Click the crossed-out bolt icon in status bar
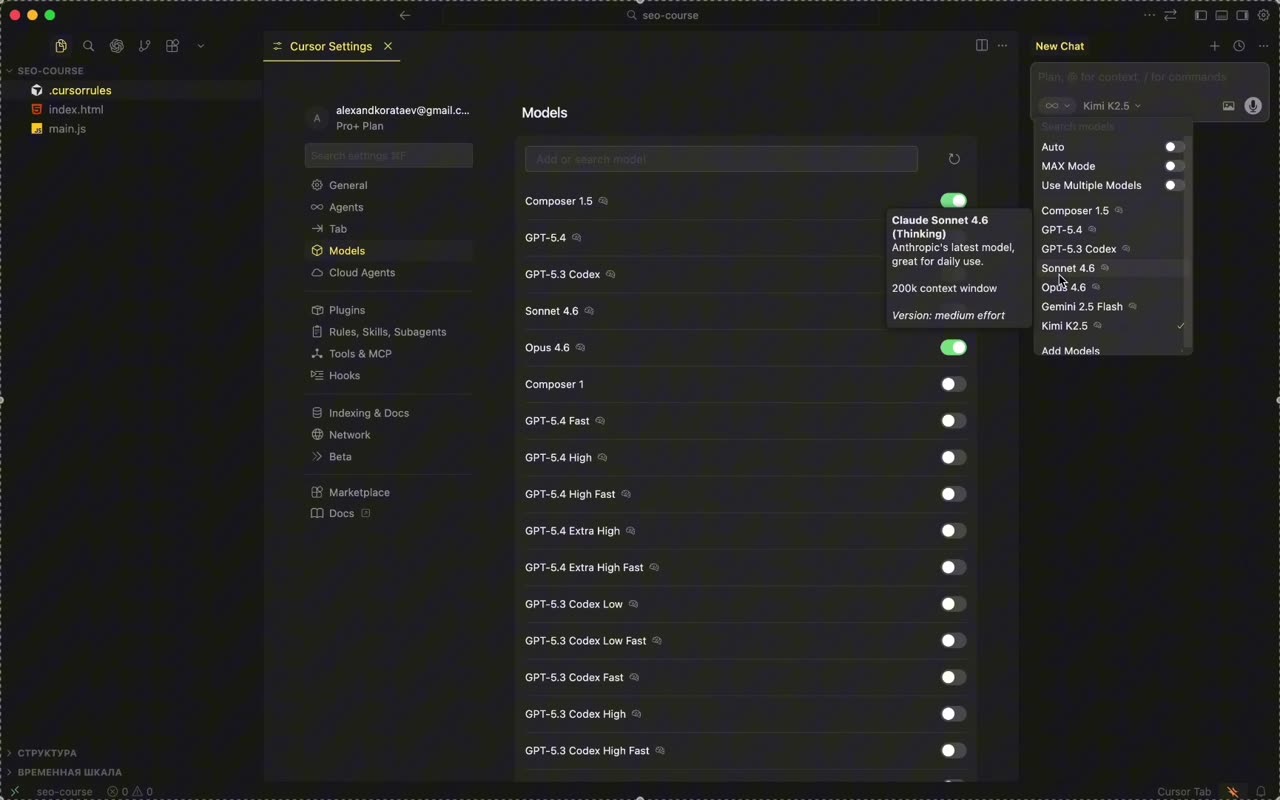Screen dimensions: 1280x800 click(1233, 792)
